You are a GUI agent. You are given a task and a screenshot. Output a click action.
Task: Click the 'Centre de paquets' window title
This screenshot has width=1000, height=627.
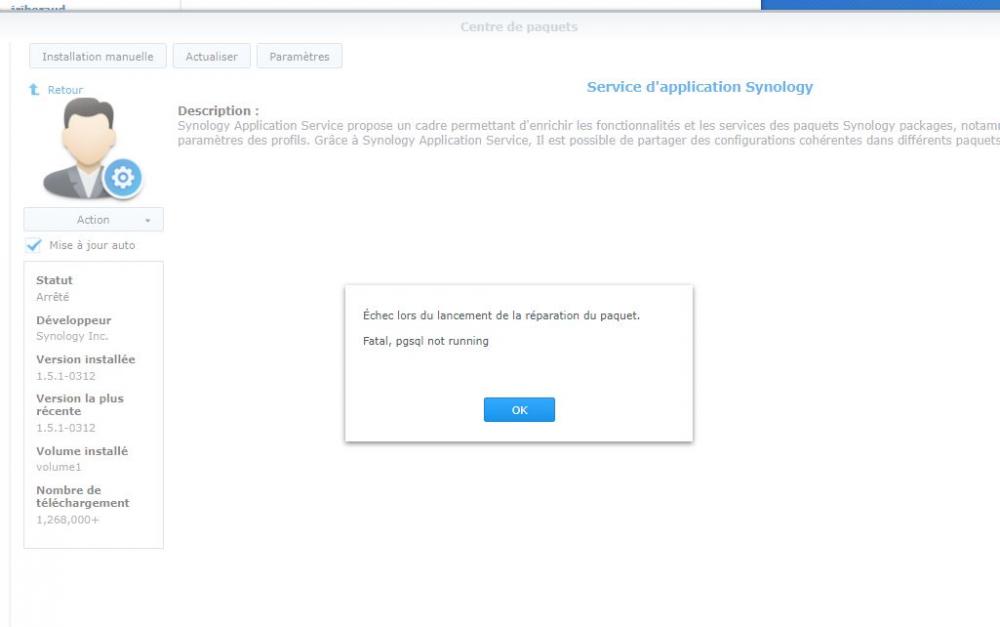tap(519, 27)
